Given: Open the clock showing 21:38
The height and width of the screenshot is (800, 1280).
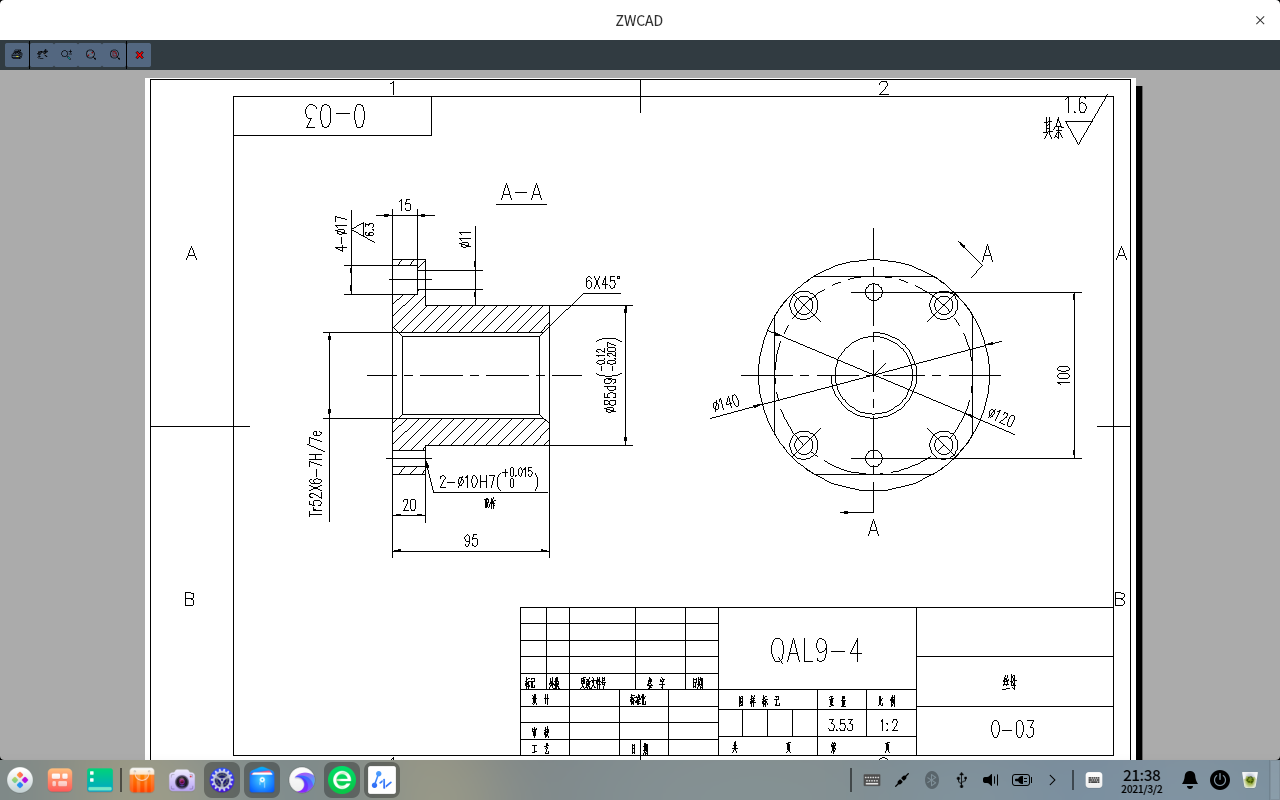Looking at the screenshot, I should point(1142,780).
